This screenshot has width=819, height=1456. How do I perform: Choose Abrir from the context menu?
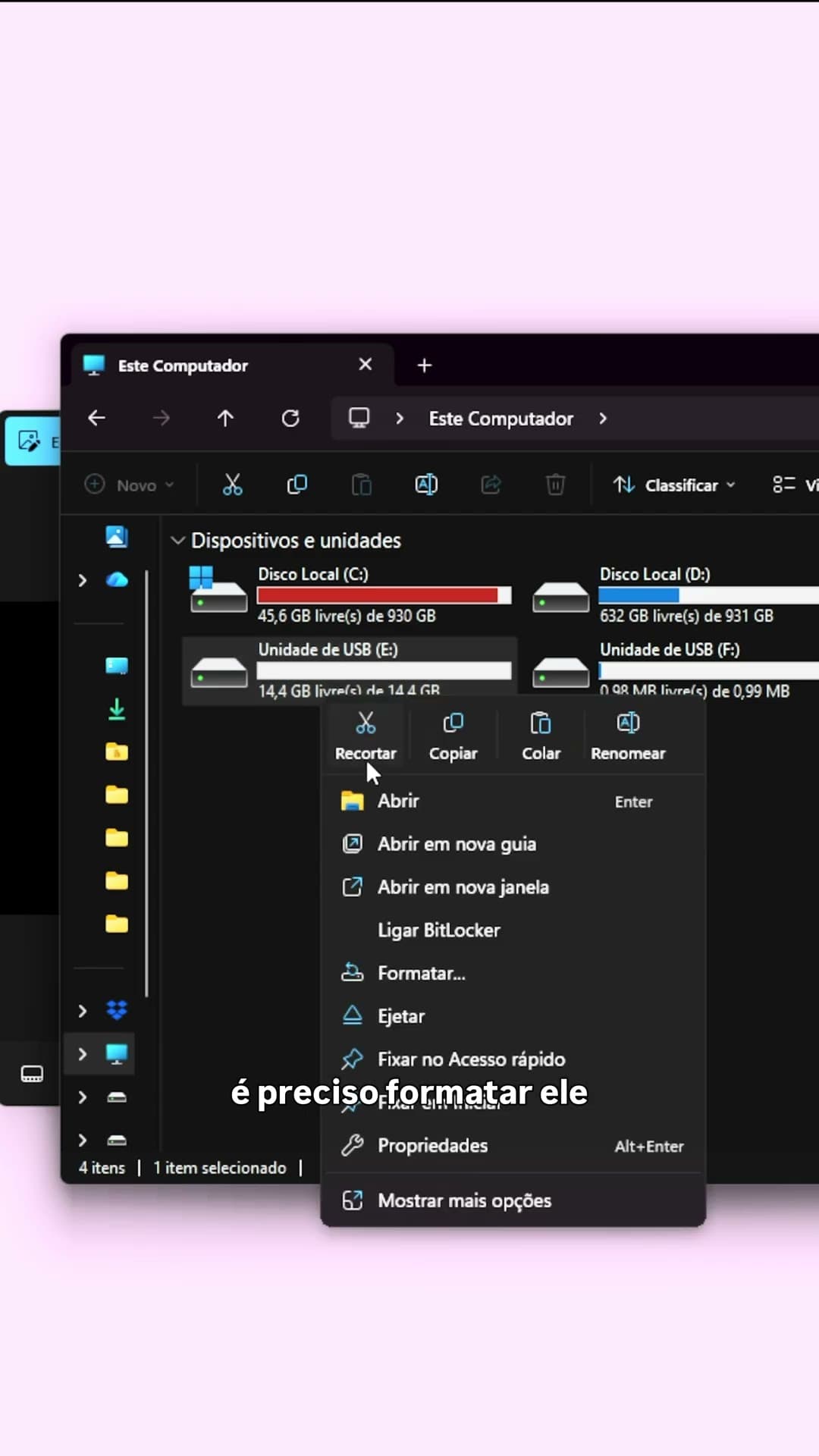pyautogui.click(x=513, y=801)
